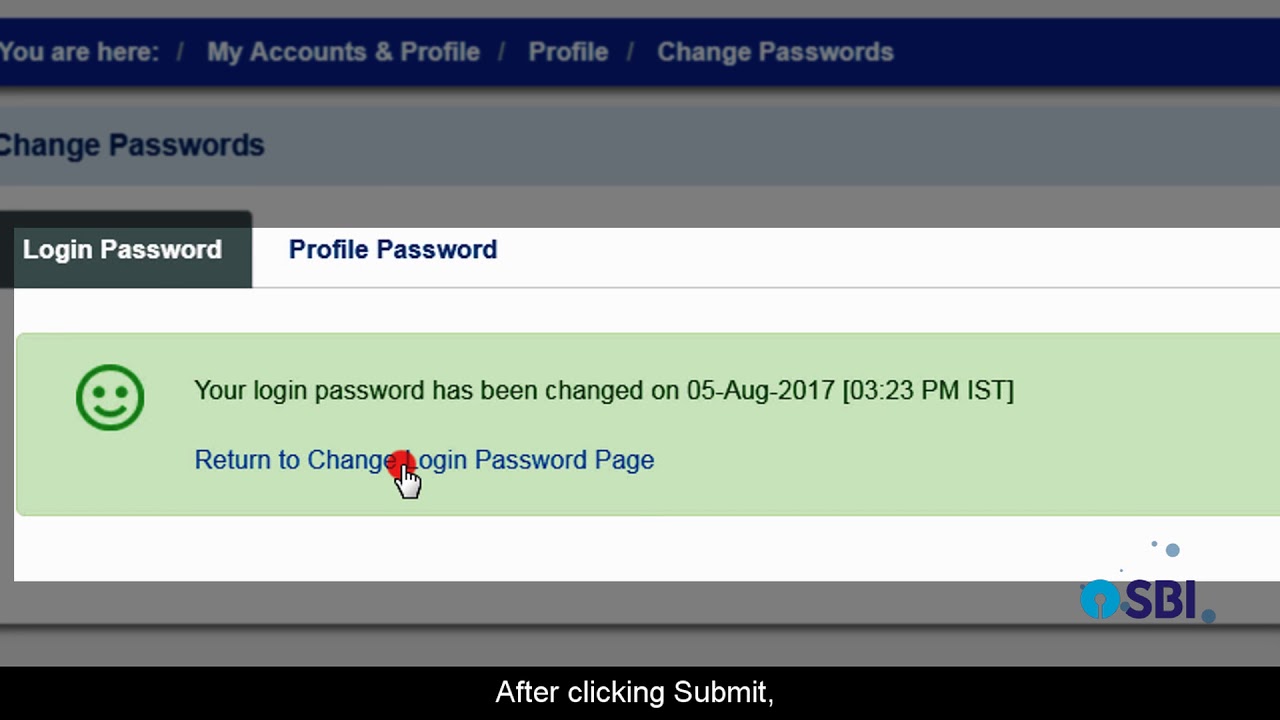This screenshot has height=720, width=1280.
Task: Click the blue keyhole circle in the SBI logo
Action: pyautogui.click(x=1100, y=600)
